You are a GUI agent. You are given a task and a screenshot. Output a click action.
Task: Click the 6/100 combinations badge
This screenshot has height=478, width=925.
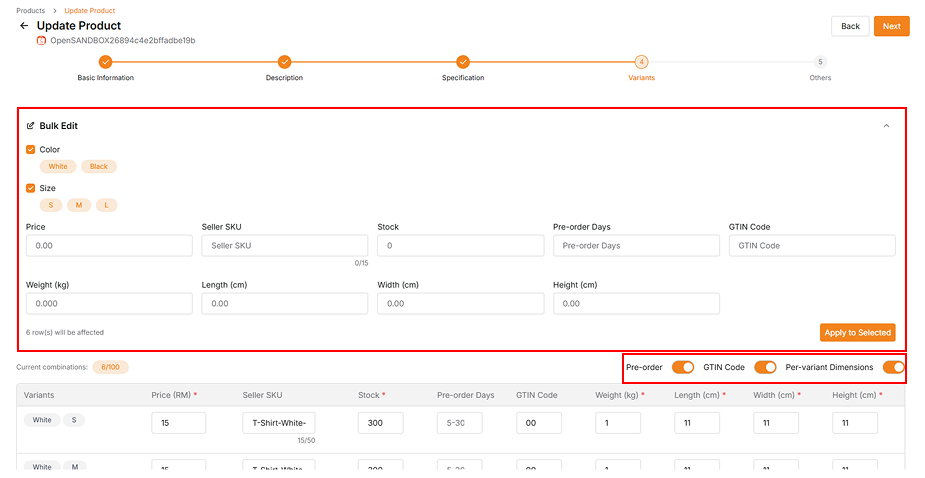point(110,367)
